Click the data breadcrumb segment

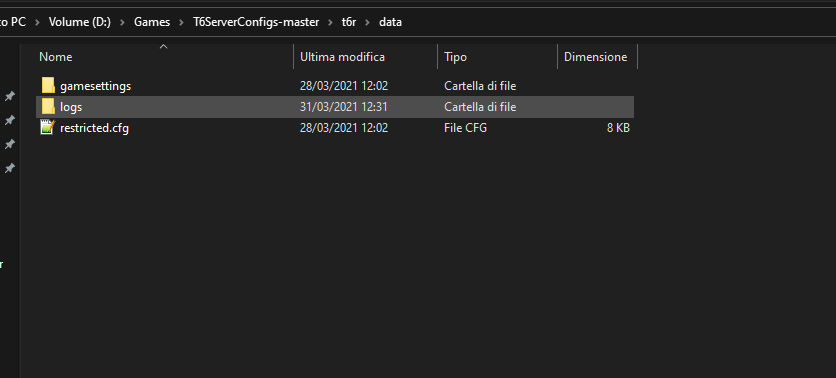coord(390,22)
